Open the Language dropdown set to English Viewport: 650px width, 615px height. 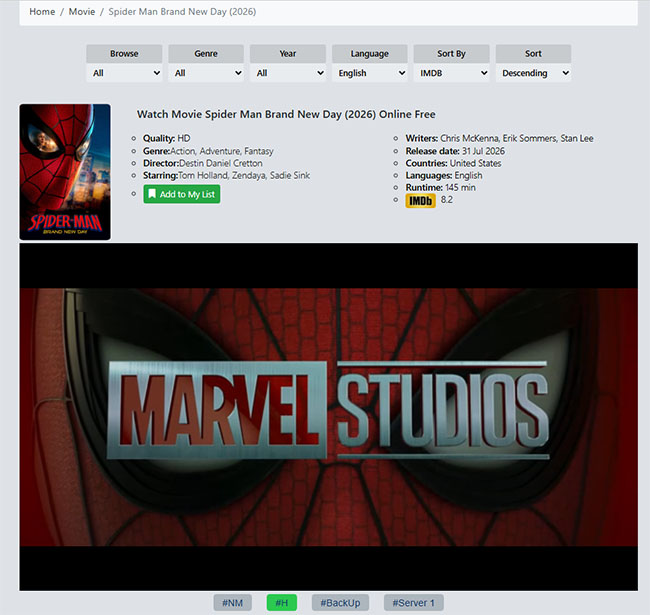tap(369, 73)
